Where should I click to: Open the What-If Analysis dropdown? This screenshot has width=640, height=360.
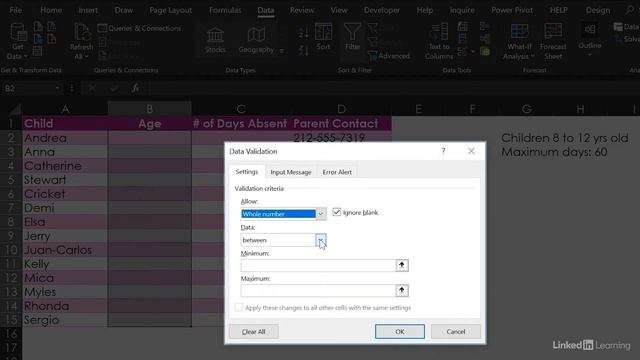click(519, 41)
